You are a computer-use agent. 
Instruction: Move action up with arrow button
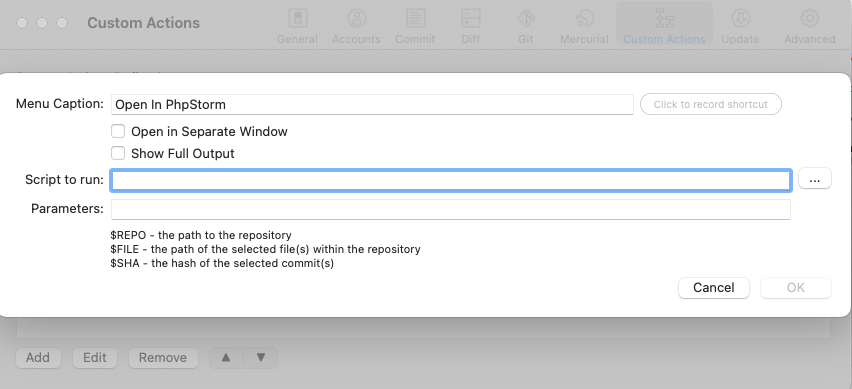click(x=226, y=357)
